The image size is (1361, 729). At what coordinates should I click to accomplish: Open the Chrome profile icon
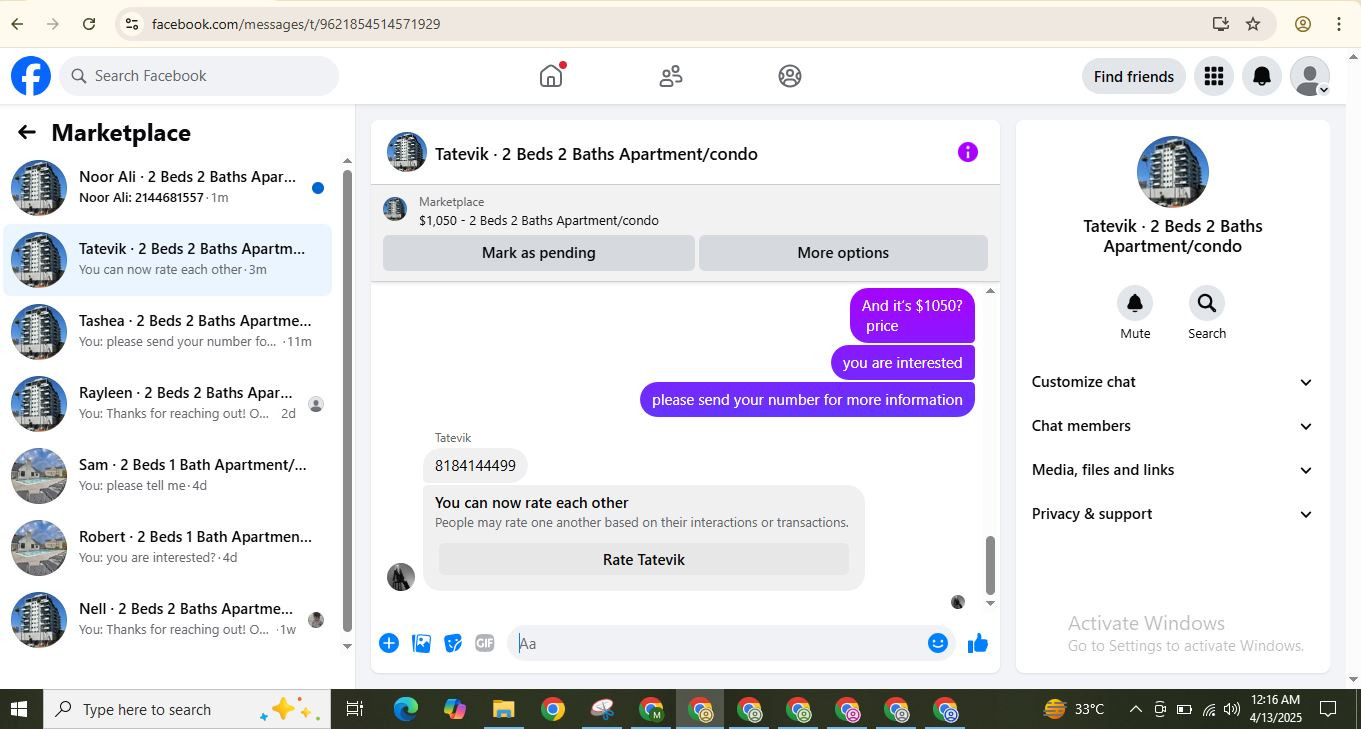[1303, 24]
